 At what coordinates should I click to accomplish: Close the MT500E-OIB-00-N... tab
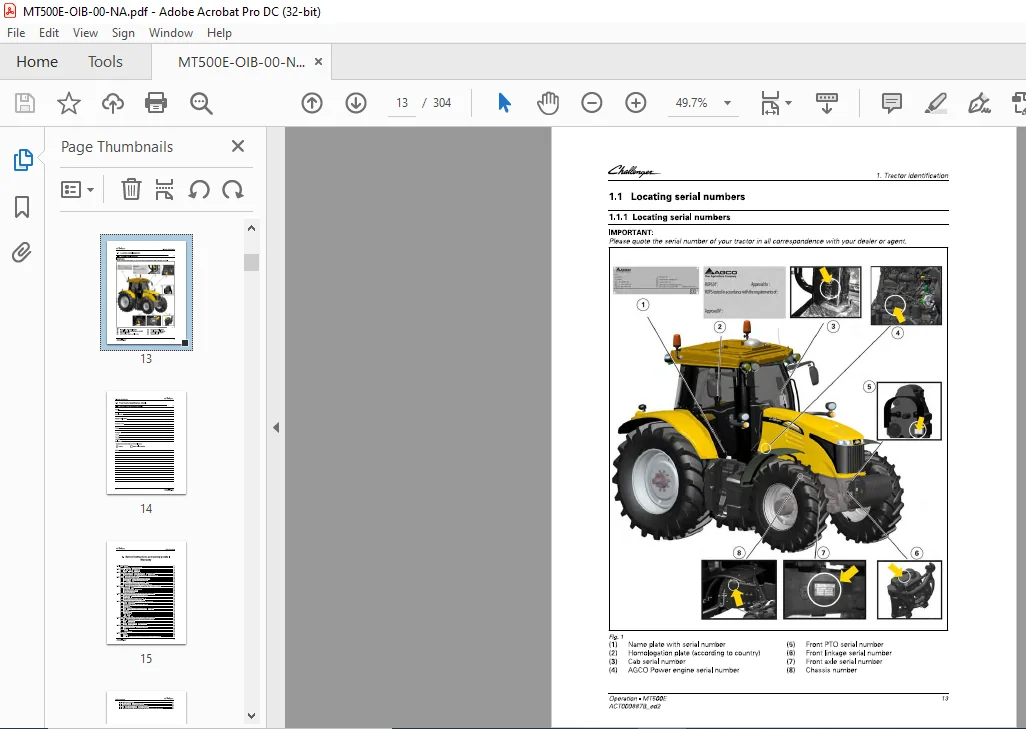coord(319,62)
